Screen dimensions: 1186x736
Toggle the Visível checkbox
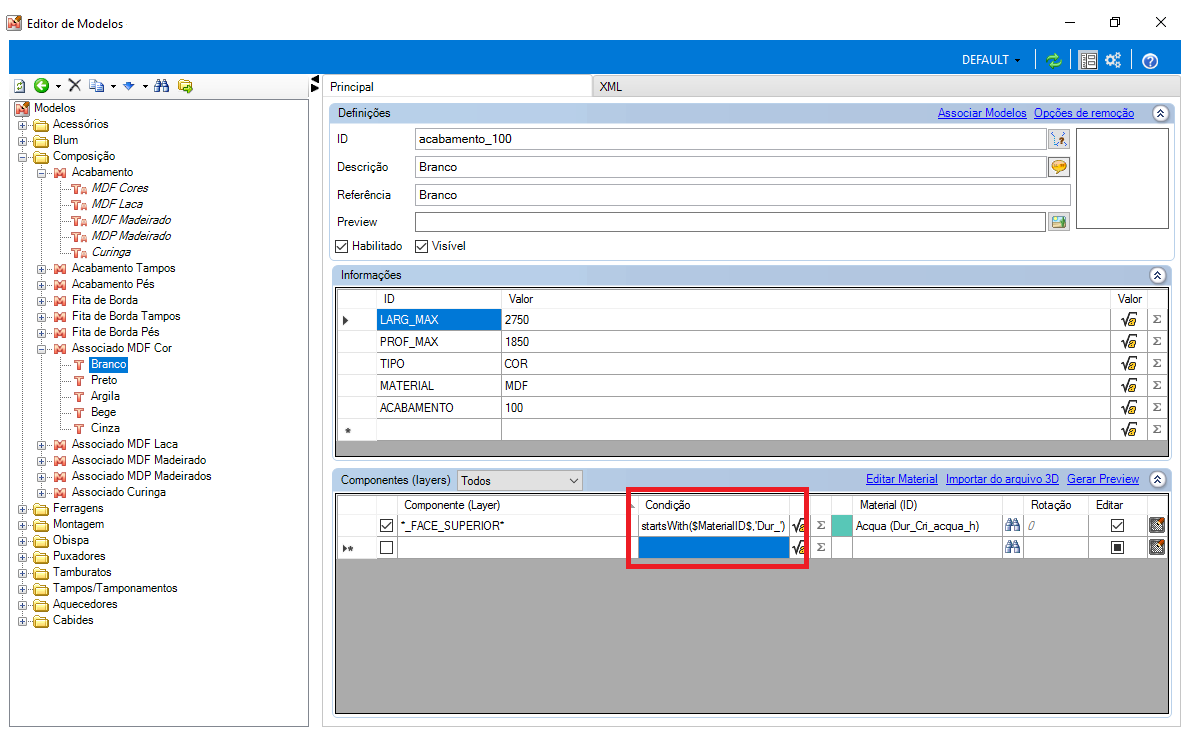422,247
